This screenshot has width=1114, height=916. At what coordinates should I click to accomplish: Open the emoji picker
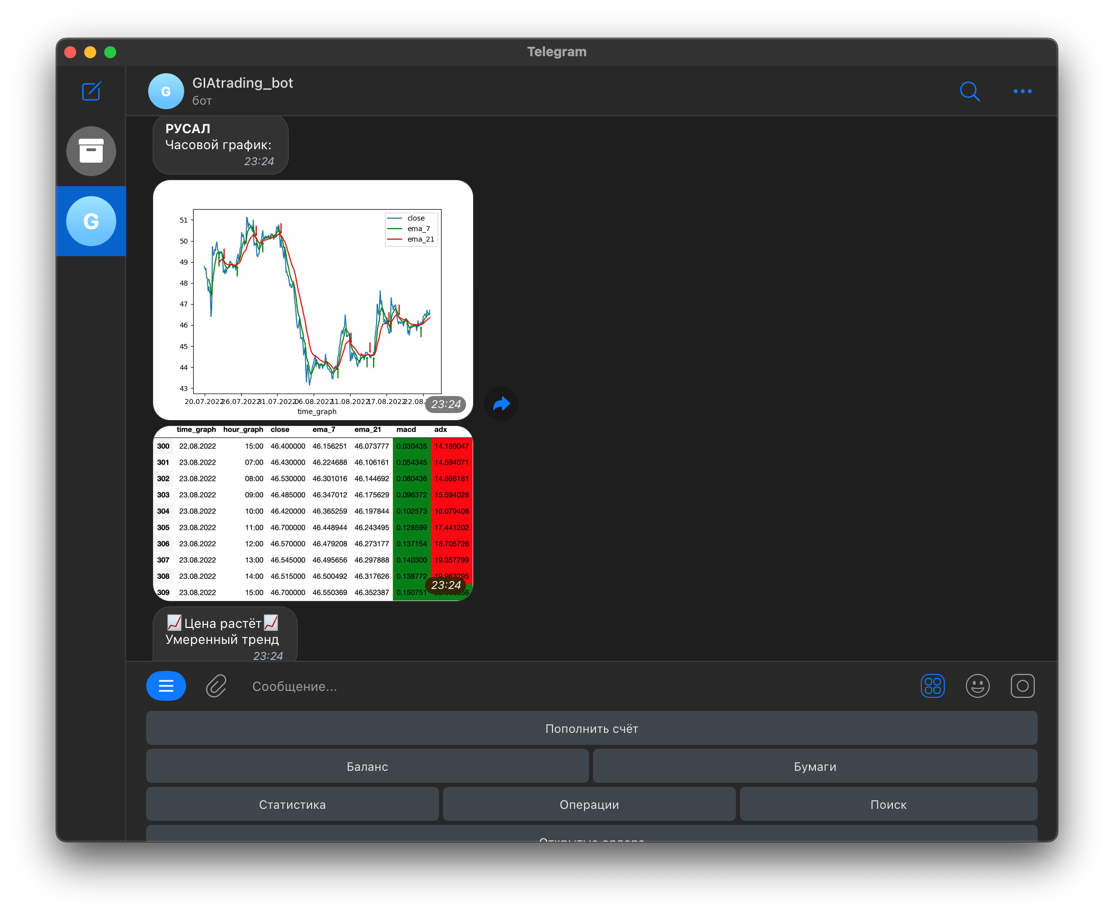tap(978, 686)
